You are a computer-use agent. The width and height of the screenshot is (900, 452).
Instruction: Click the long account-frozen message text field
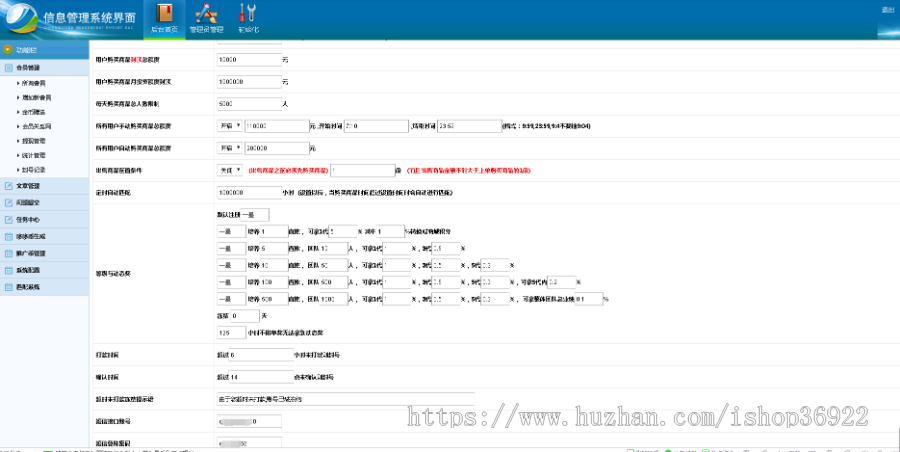pyautogui.click(x=346, y=399)
